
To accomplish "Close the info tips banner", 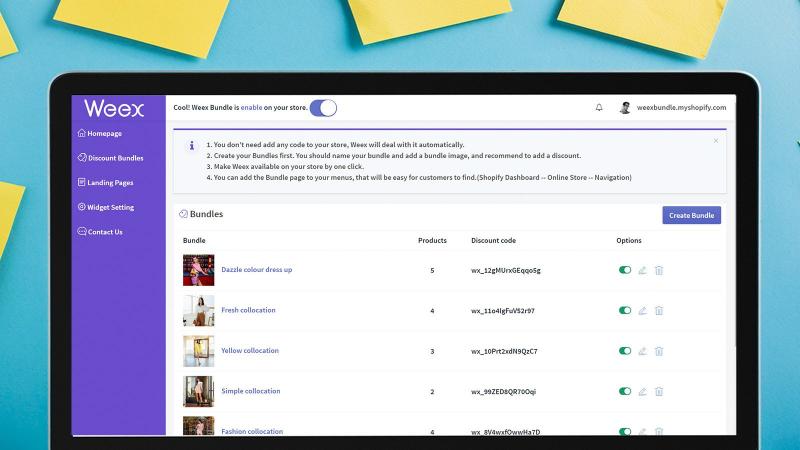I will pyautogui.click(x=716, y=141).
